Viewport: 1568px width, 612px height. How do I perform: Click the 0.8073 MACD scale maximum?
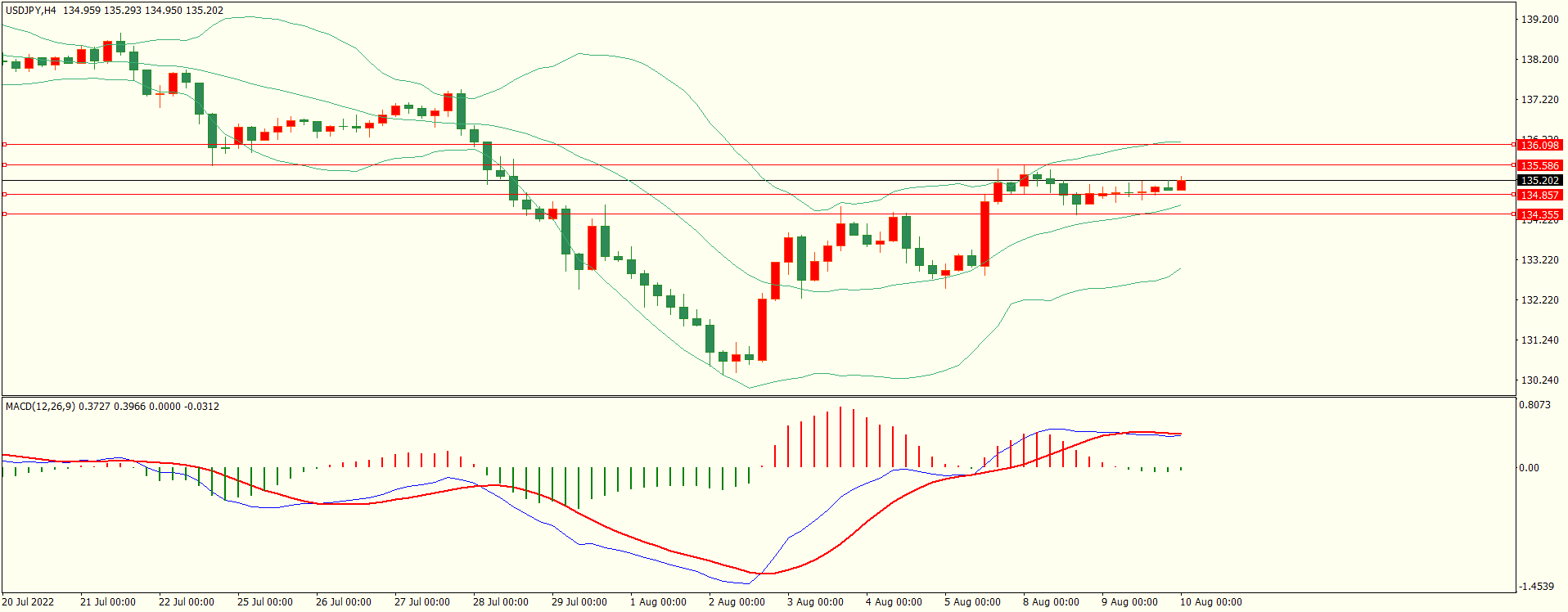click(x=1534, y=405)
